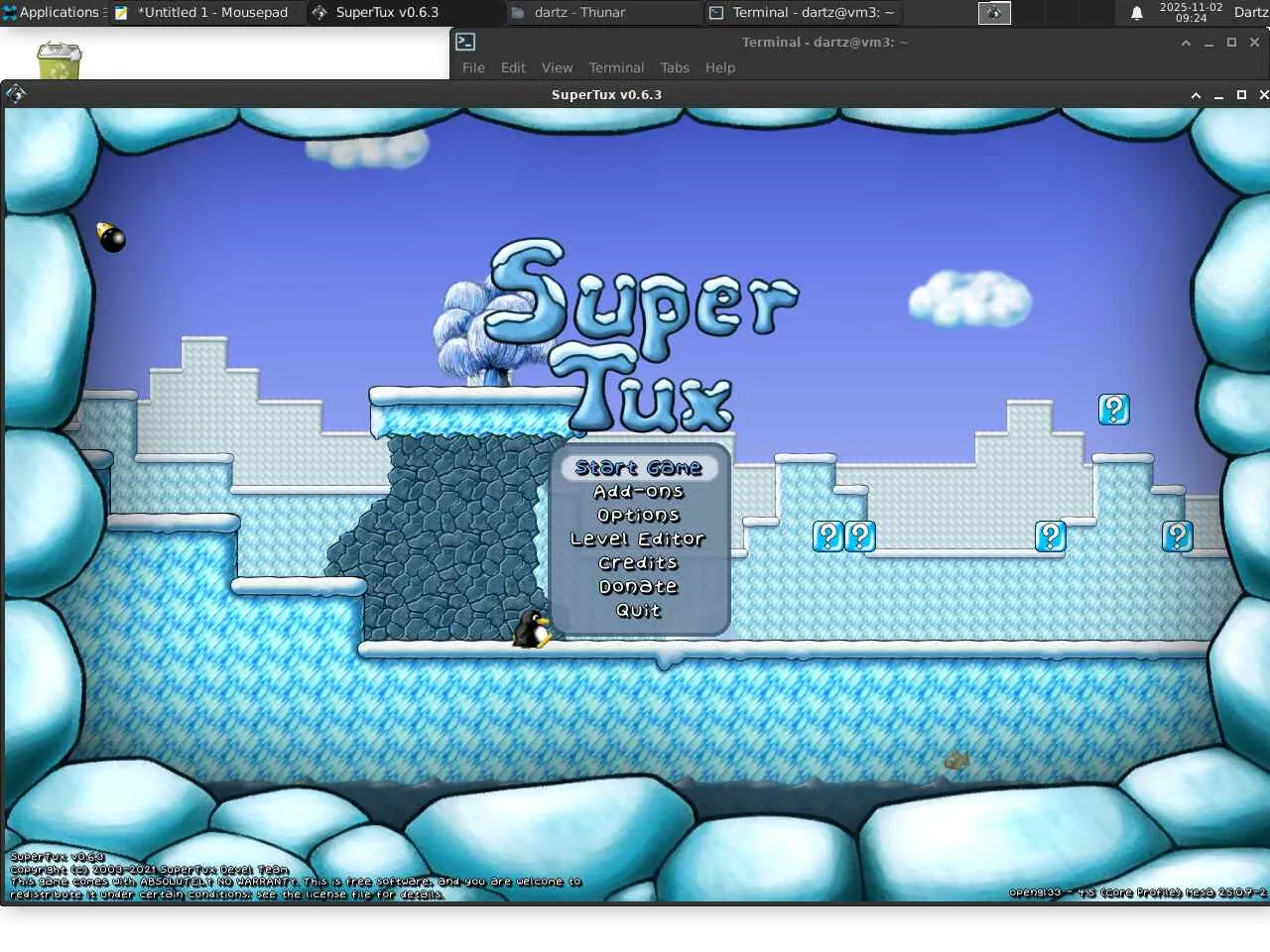Click the SuperTux v0.6.3 window title text
Viewport: 1270px width, 952px height.
(x=606, y=95)
